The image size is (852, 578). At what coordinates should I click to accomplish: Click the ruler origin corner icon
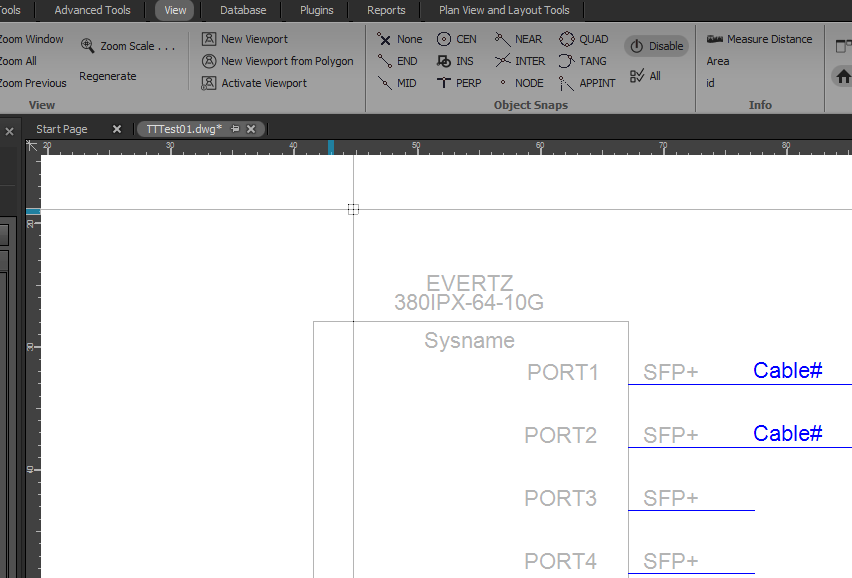tap(32, 146)
